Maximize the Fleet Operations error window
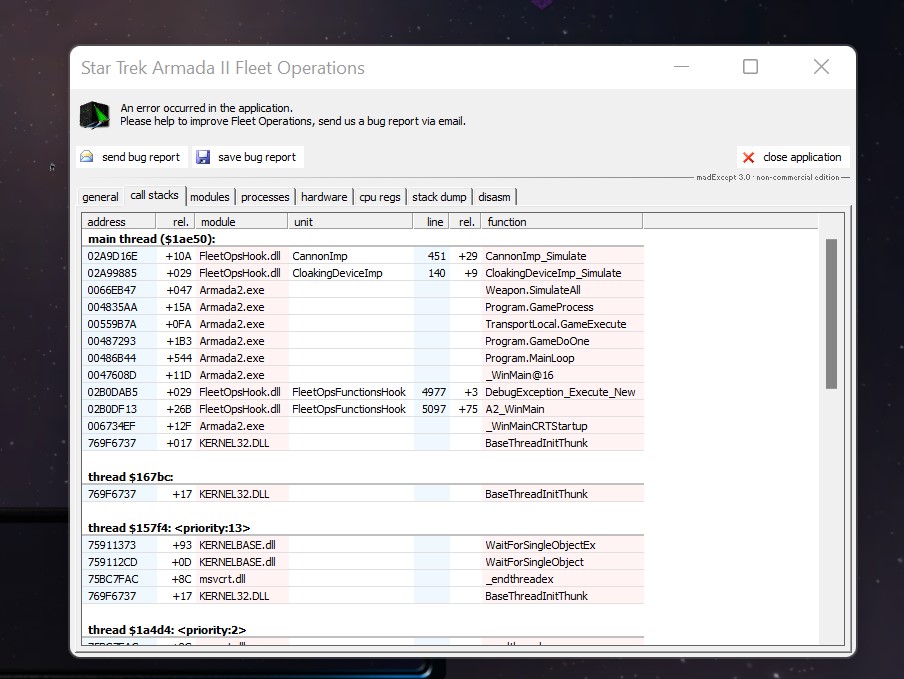Image resolution: width=904 pixels, height=679 pixels. coord(750,67)
